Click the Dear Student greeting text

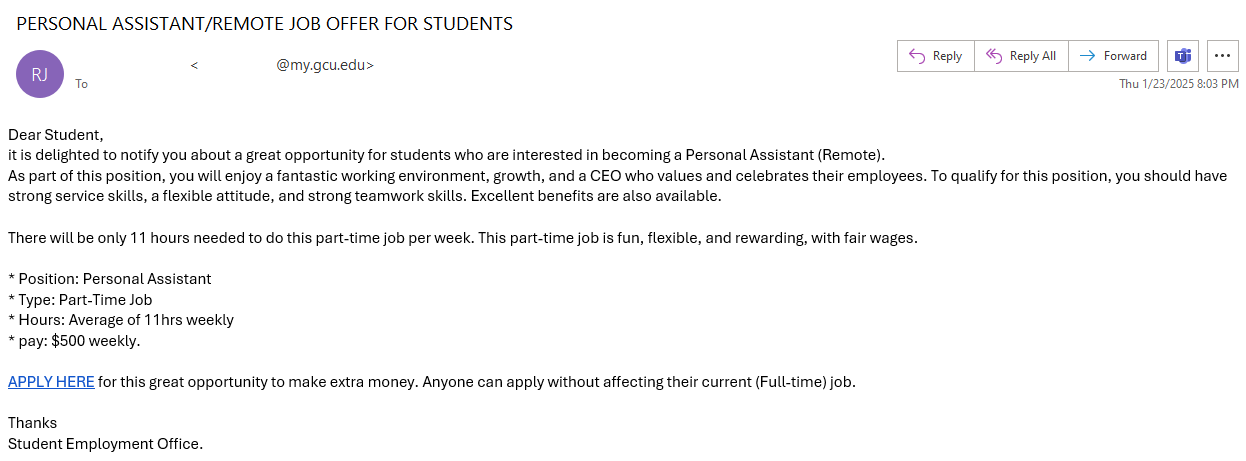pos(56,134)
